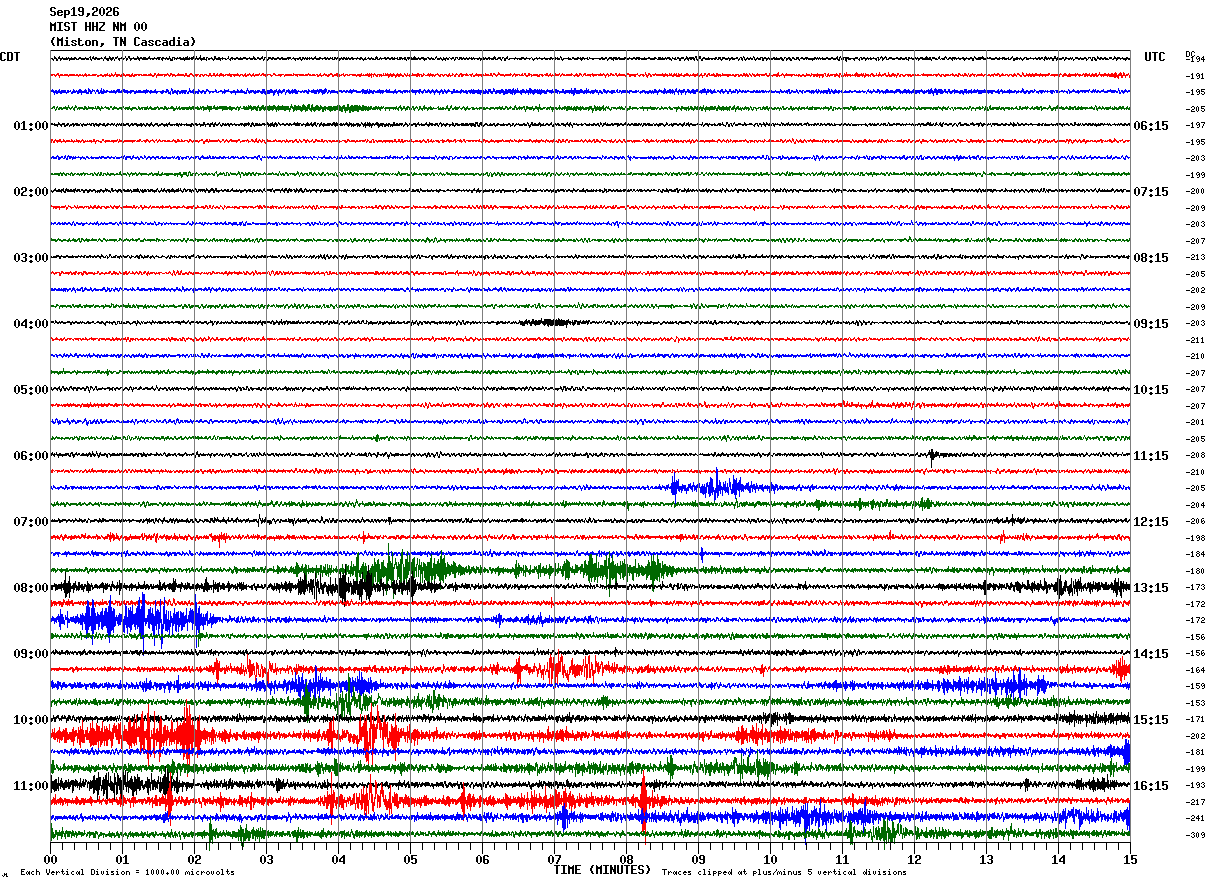Click the MIST HHZ NM 00 station label
Screen dimensions: 1210x886
pyautogui.click(x=98, y=27)
